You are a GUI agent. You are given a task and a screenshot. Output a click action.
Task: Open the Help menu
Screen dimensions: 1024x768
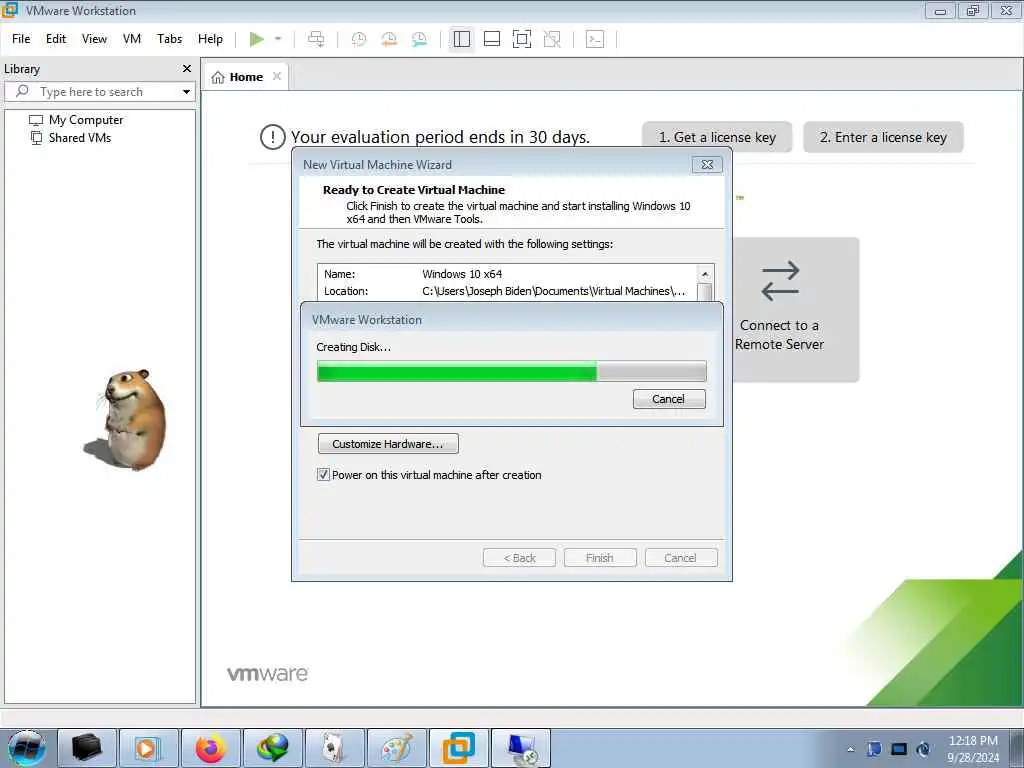[x=210, y=39]
